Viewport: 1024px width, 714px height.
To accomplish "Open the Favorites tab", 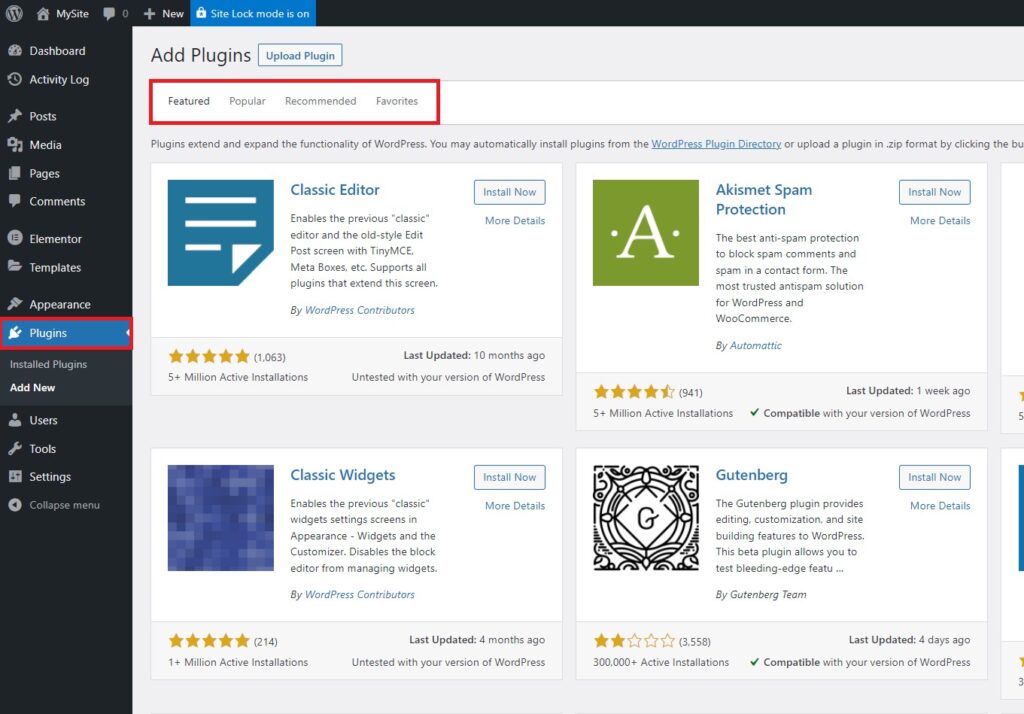I will [397, 101].
